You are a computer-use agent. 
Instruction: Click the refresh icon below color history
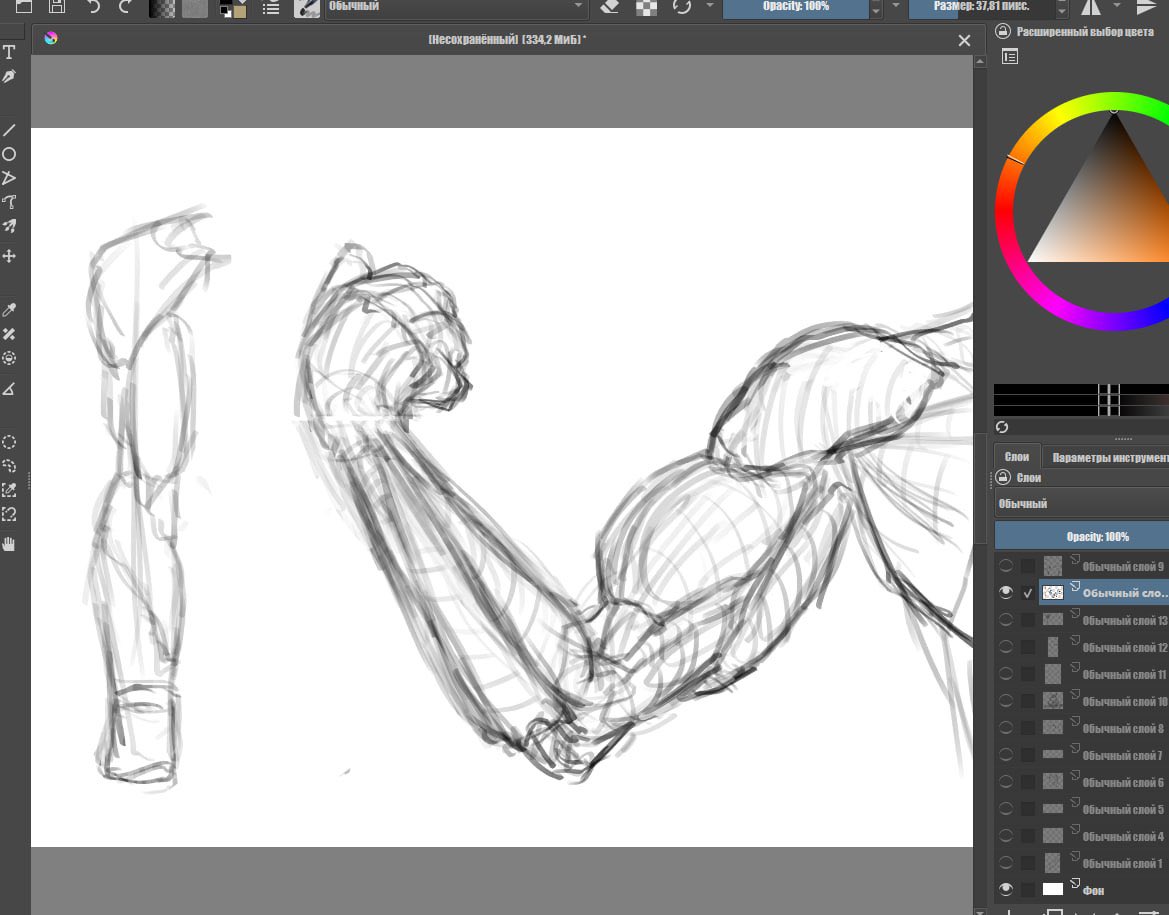[x=1002, y=427]
